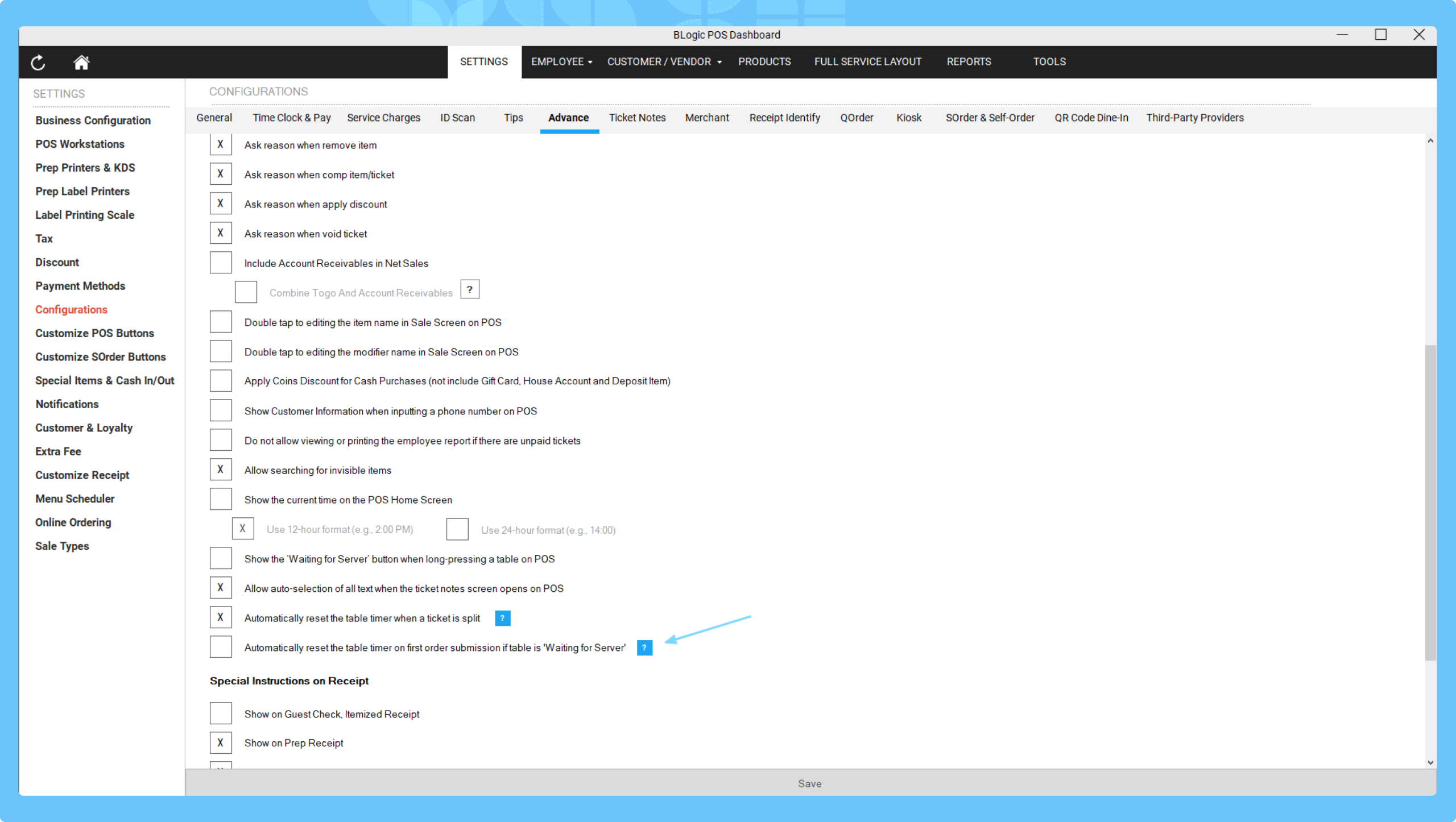The image size is (1456, 822).
Task: Switch to Service Charges tab
Action: point(384,118)
